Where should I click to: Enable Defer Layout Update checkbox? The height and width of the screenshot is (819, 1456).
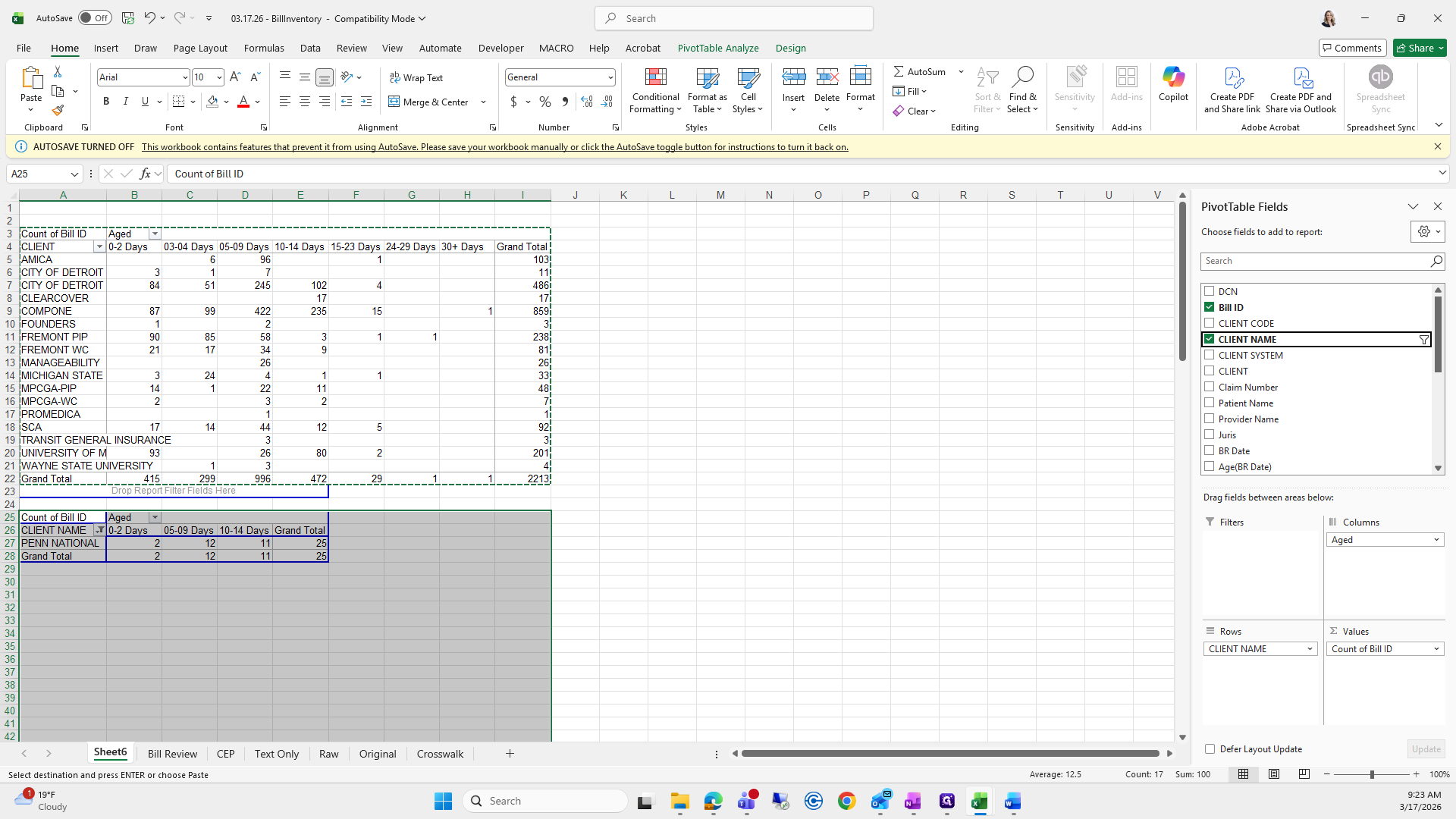point(1210,749)
